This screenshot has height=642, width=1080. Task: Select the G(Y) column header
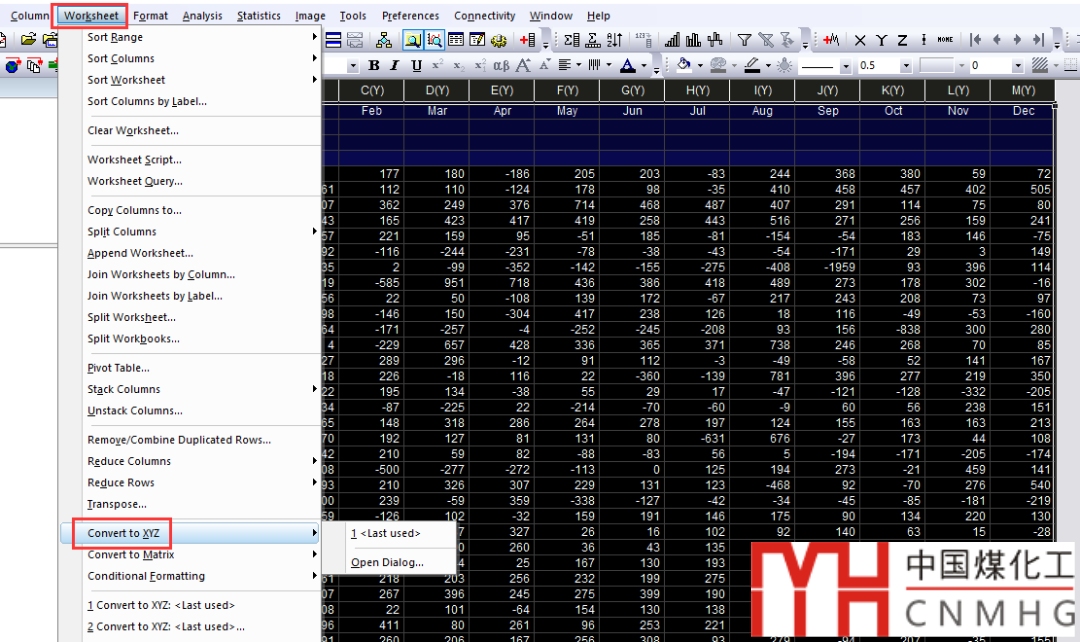pyautogui.click(x=632, y=90)
